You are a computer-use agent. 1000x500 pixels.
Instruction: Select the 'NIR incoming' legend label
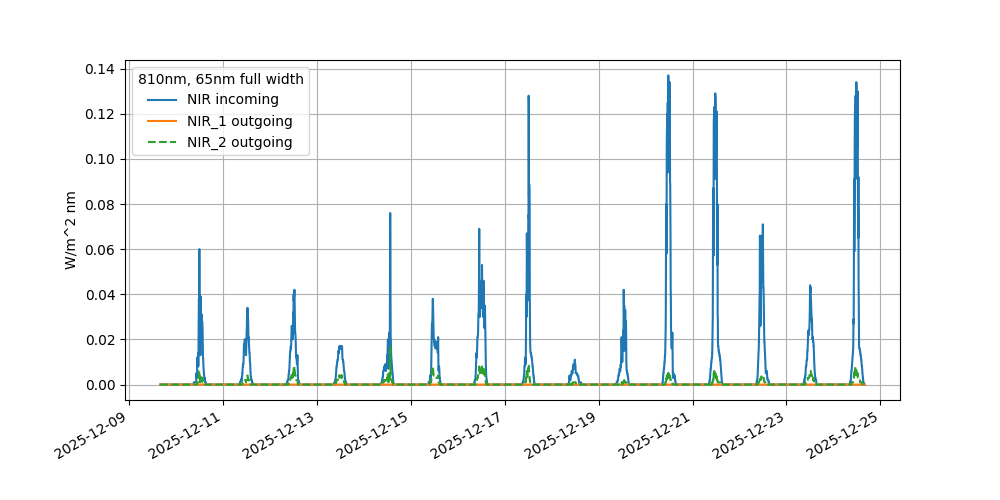point(237,100)
